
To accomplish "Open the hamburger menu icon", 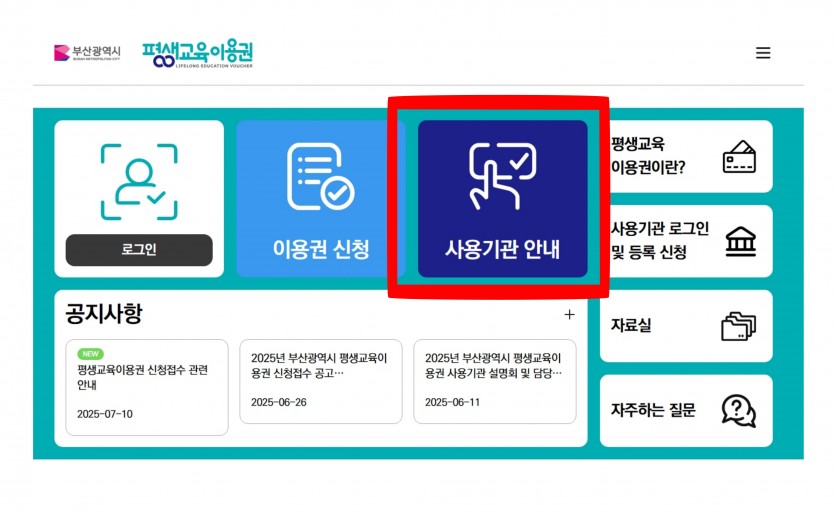I will point(763,53).
